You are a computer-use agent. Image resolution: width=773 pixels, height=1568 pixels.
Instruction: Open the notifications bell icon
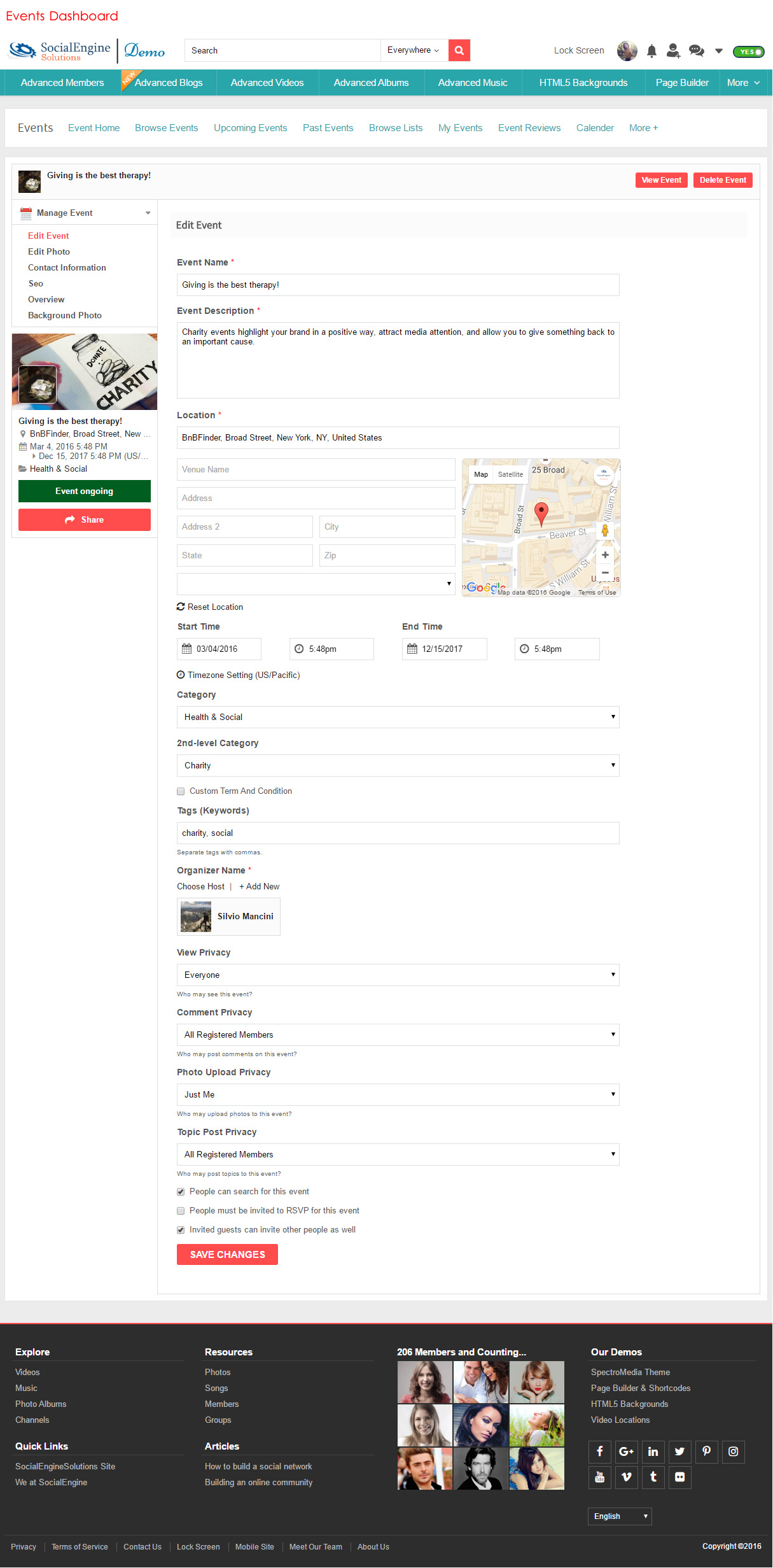651,51
